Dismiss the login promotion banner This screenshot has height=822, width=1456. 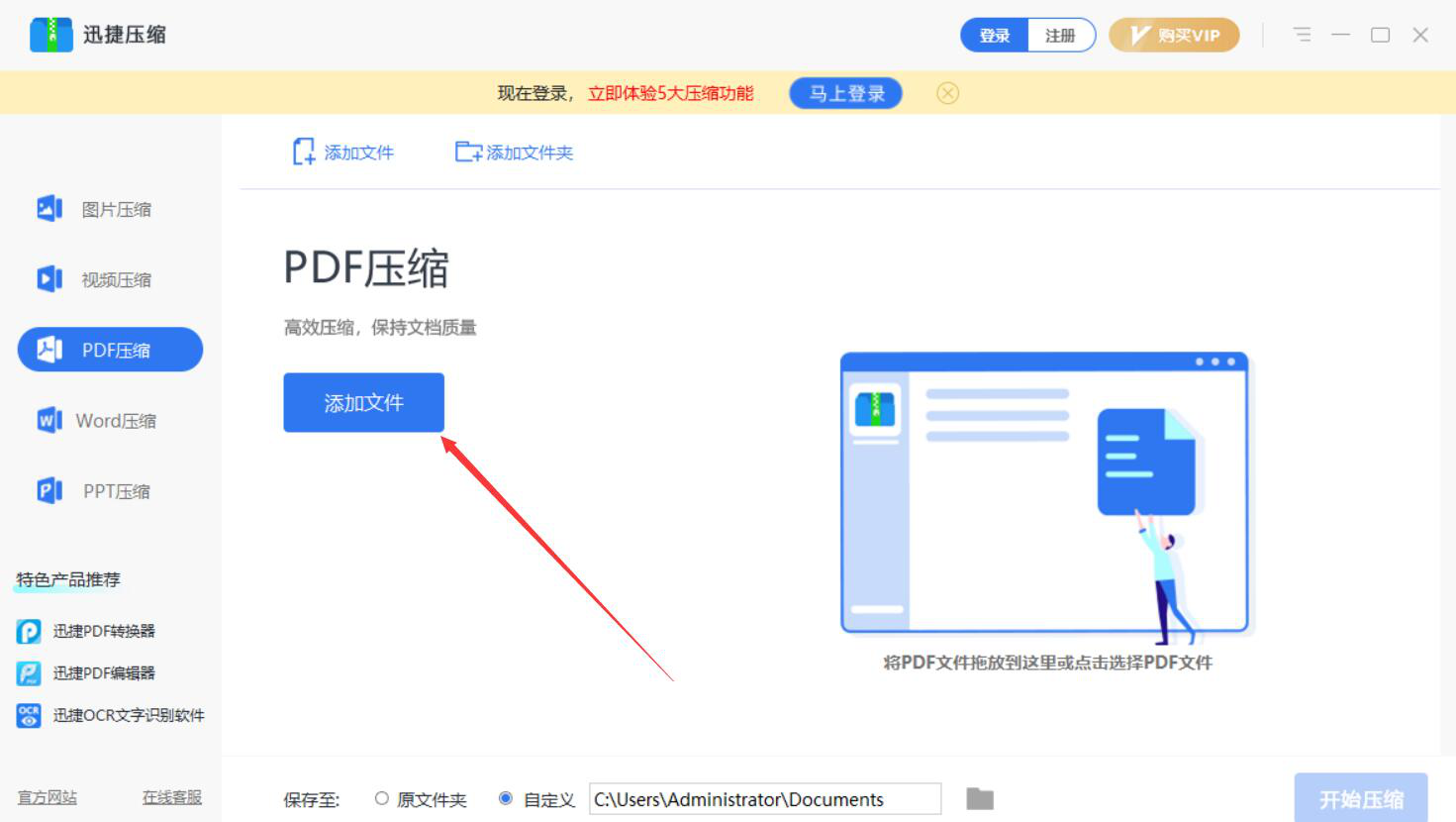pyautogui.click(x=947, y=93)
